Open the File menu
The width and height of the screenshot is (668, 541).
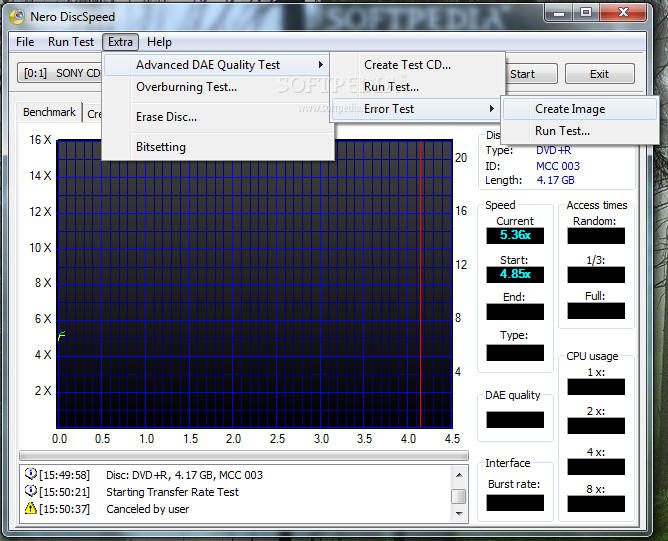(x=25, y=42)
